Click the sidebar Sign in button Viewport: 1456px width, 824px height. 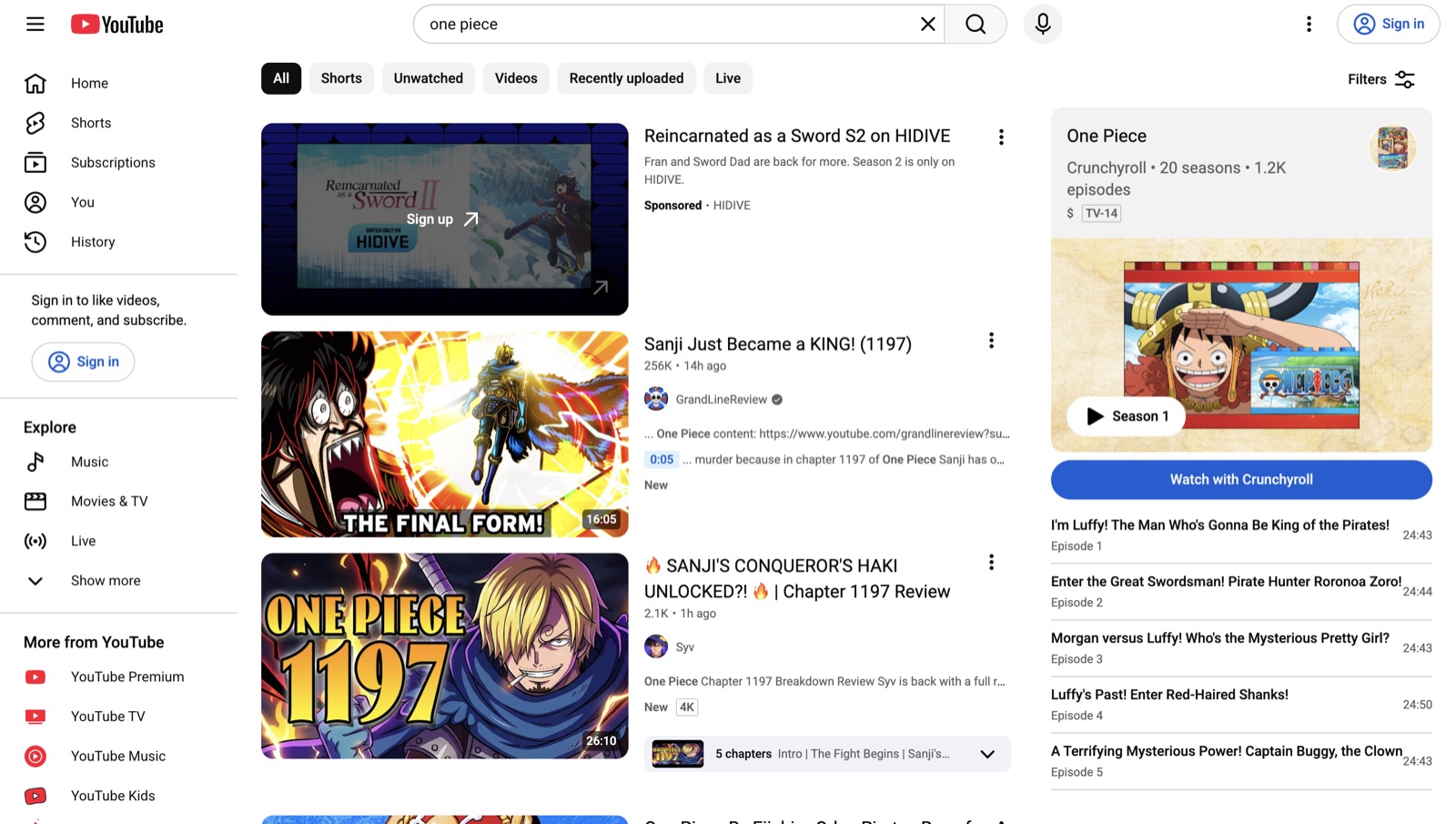(83, 361)
